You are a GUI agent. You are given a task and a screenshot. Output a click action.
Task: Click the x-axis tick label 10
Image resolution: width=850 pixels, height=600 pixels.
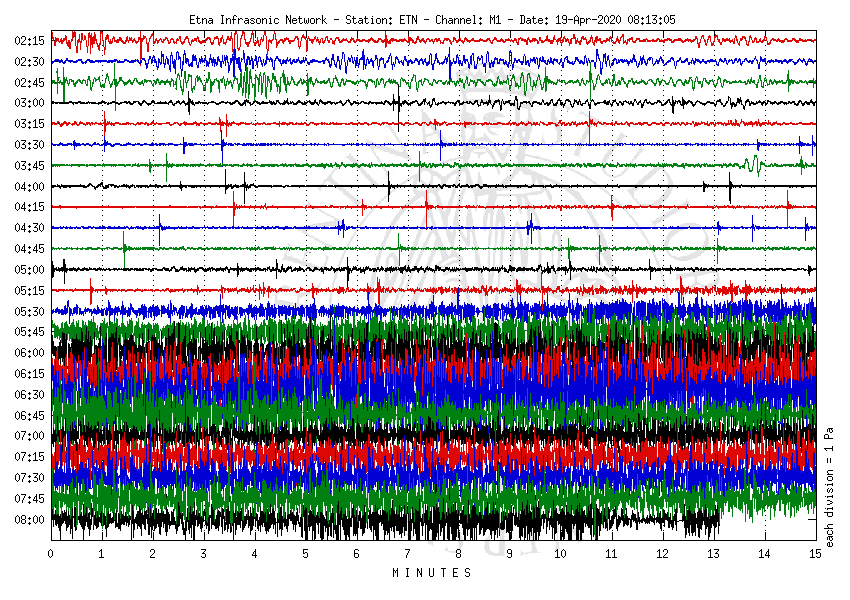561,553
